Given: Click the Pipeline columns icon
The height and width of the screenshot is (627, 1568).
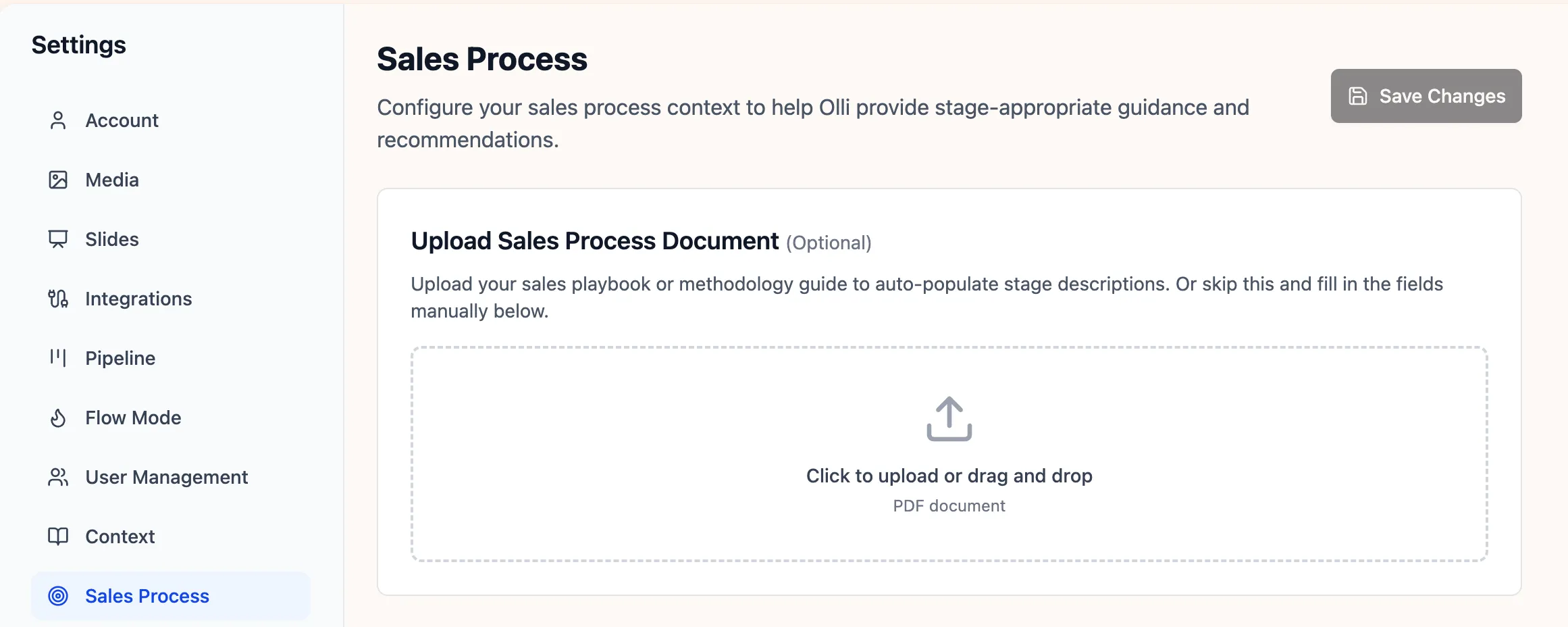Looking at the screenshot, I should click(x=58, y=358).
